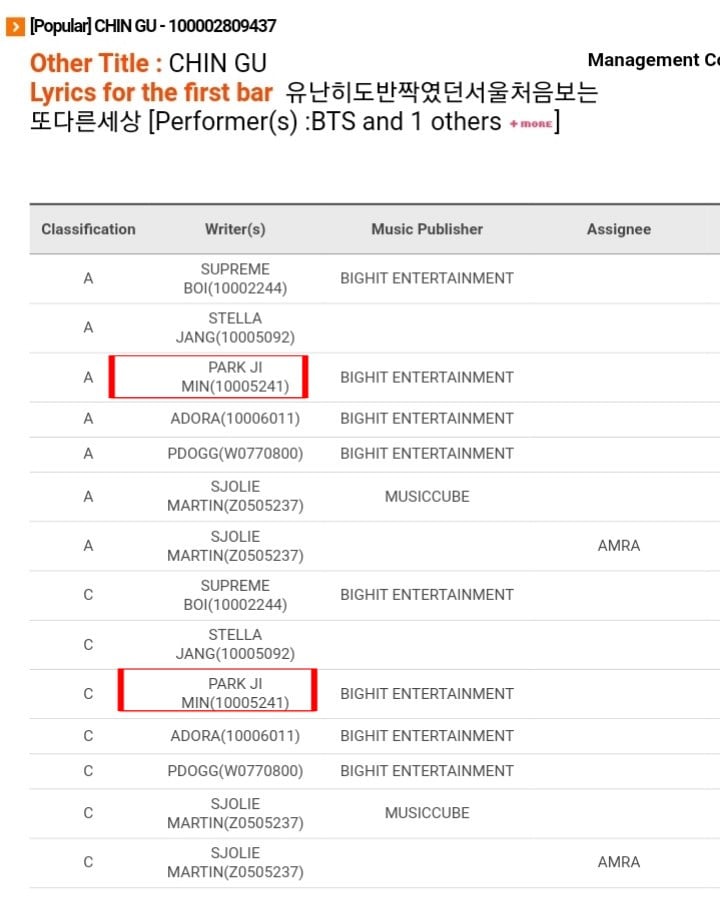Select PDOGG(W0770800) in the class C rows

(235, 771)
